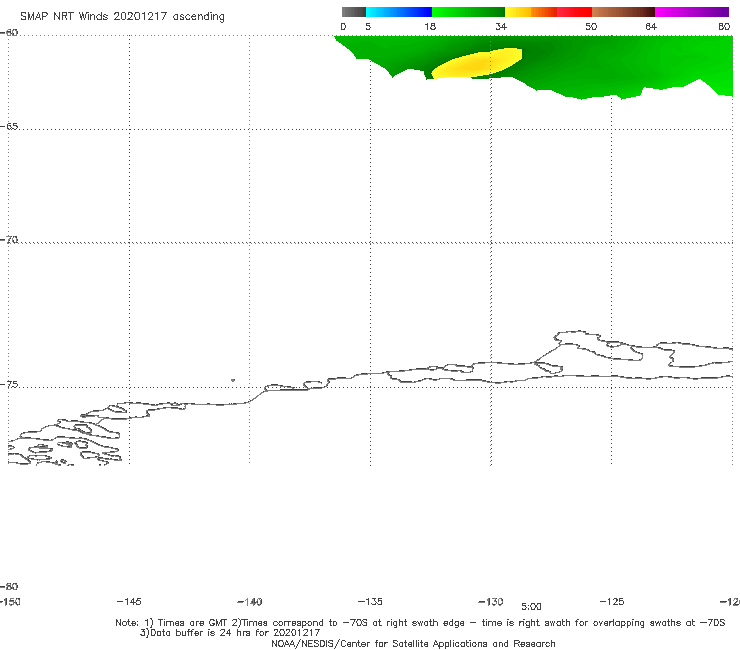This screenshot has width=740, height=650.
Task: Click the green segment of the wind color bar
Action: [x=468, y=12]
